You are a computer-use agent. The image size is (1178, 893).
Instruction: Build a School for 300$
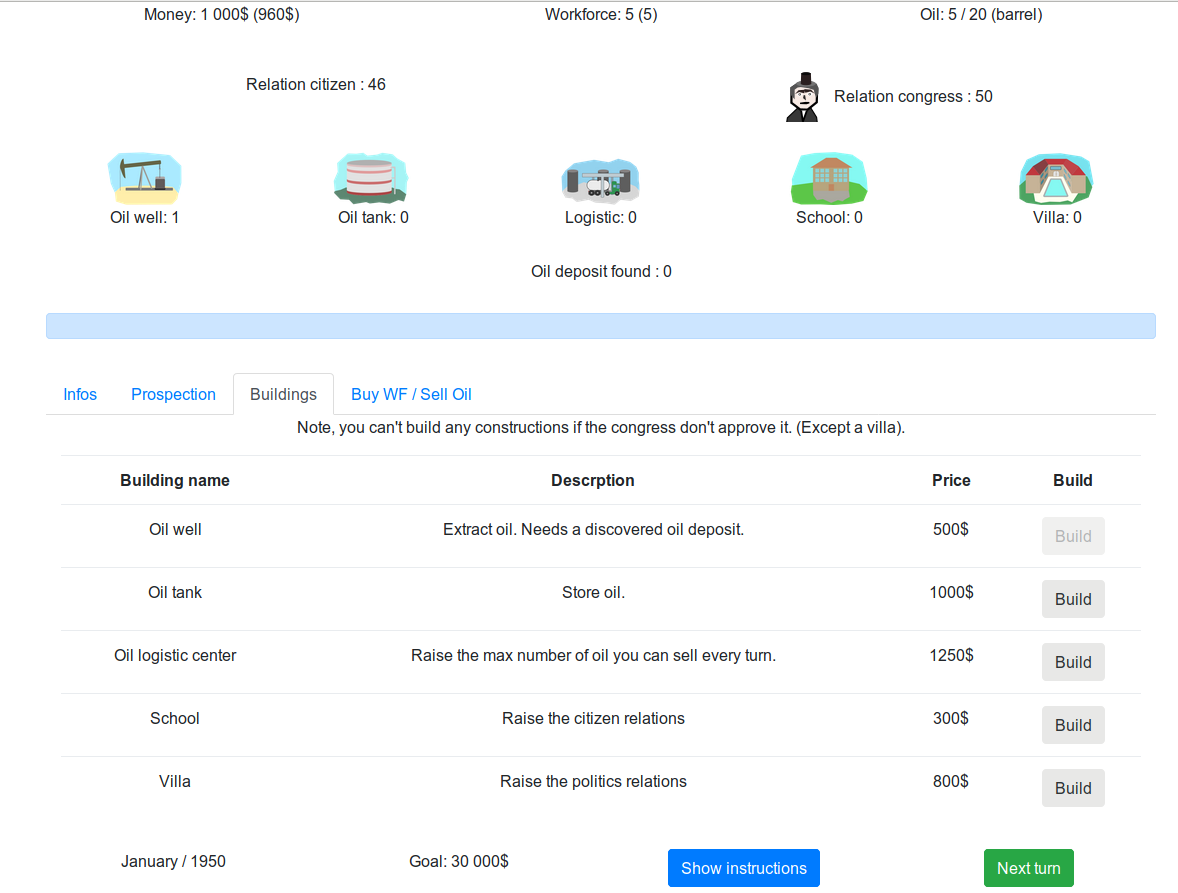coord(1073,726)
